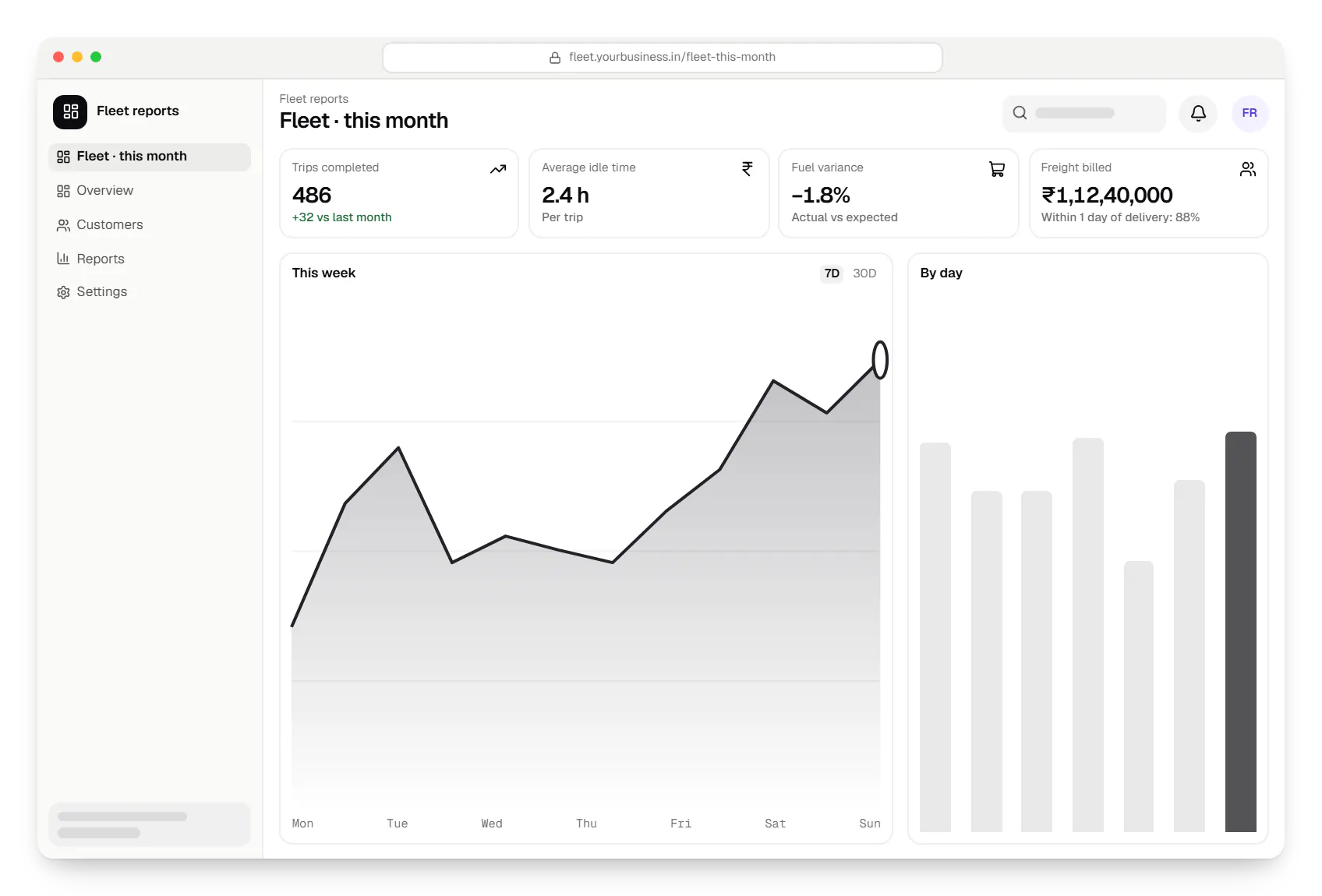
Task: Switch the chart to 30D range
Action: point(864,273)
